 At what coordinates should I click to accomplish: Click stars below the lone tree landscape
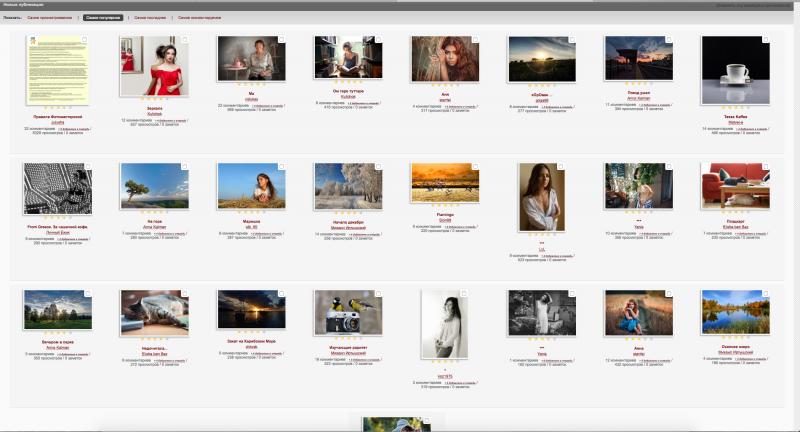155,212
